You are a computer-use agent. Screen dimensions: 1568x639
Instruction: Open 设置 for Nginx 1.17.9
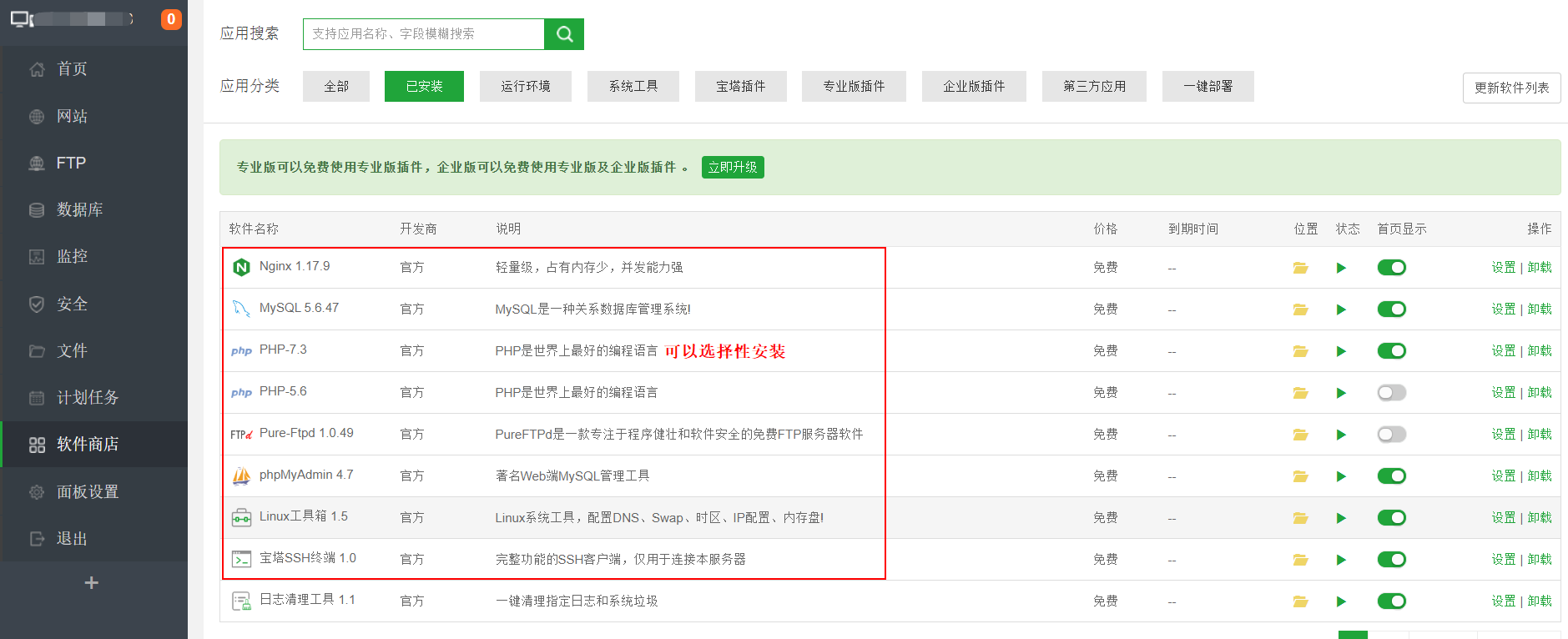pos(1504,268)
